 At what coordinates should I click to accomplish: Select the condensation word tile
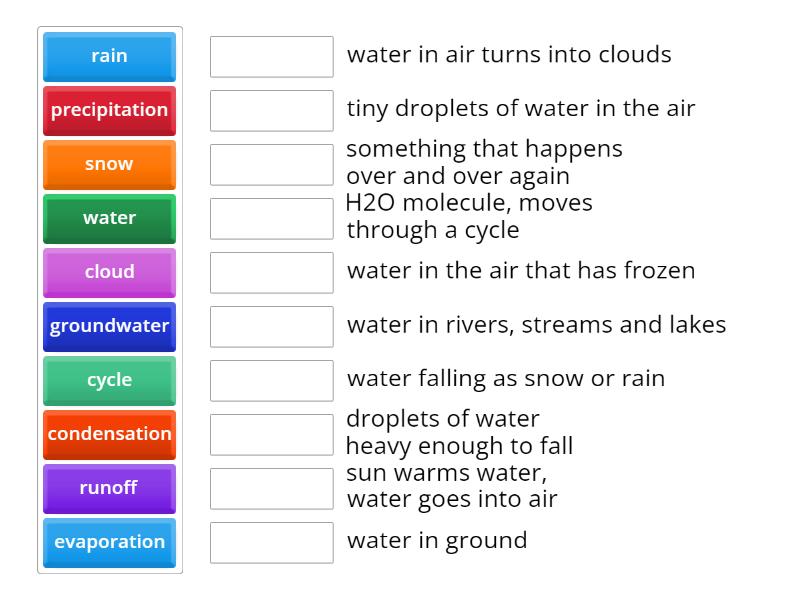pos(109,434)
